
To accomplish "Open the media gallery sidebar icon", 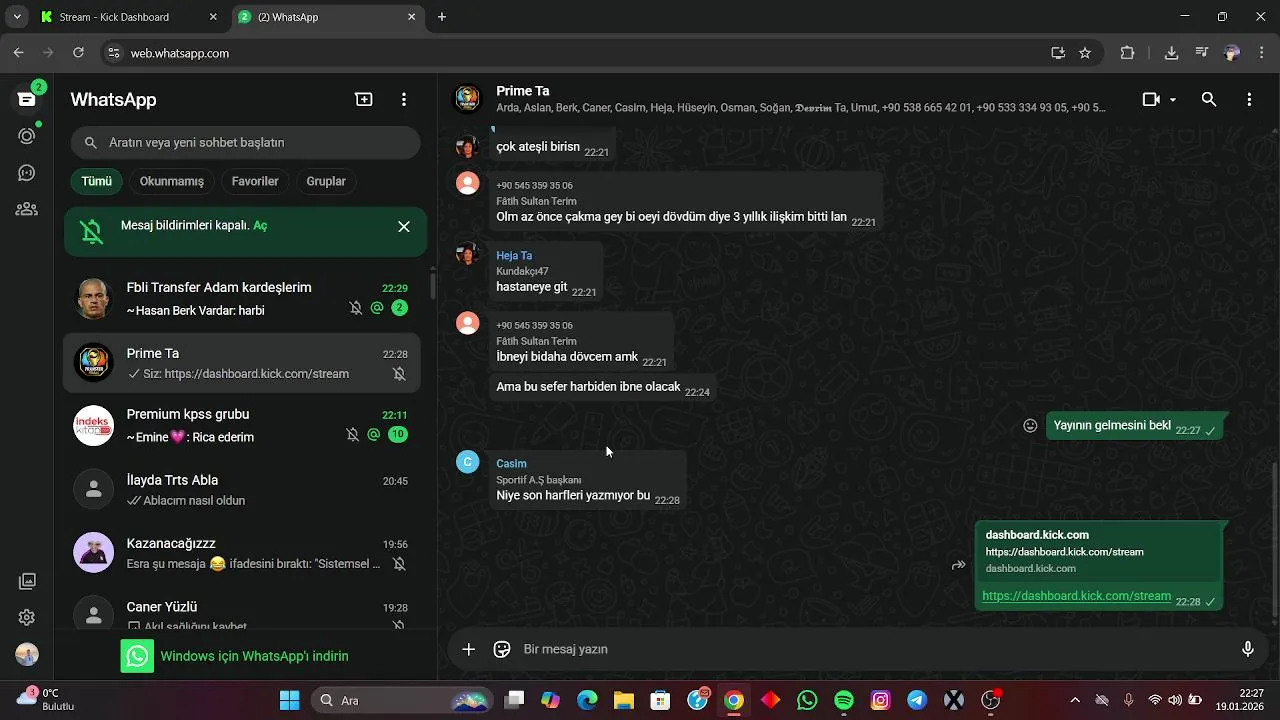I will pos(27,581).
